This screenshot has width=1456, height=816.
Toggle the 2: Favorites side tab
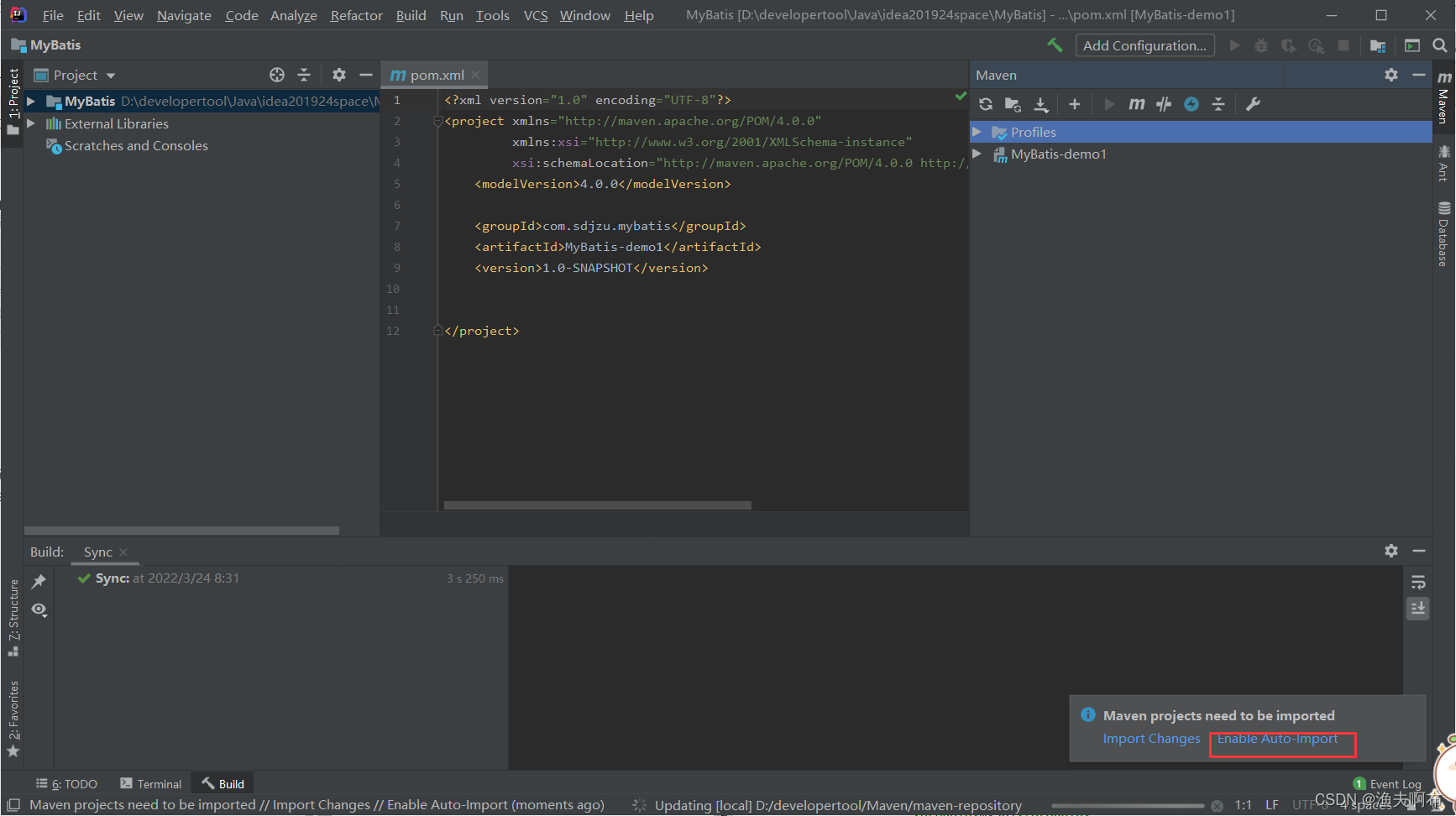coord(13,719)
